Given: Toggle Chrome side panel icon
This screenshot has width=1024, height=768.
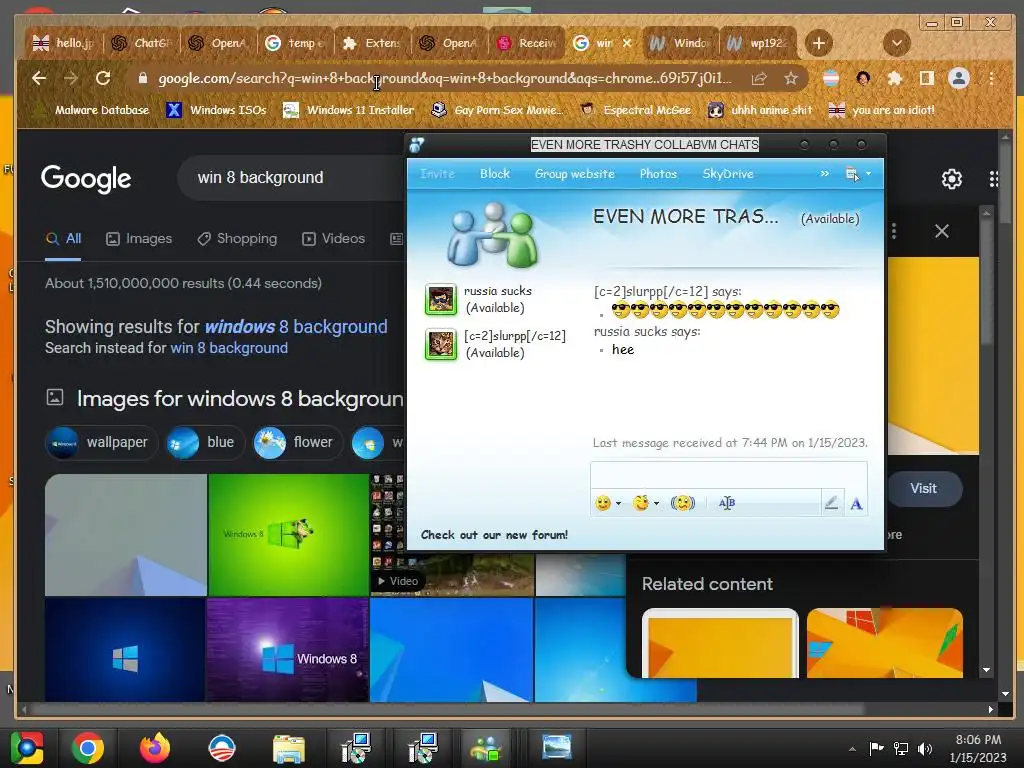Looking at the screenshot, I should 926,78.
